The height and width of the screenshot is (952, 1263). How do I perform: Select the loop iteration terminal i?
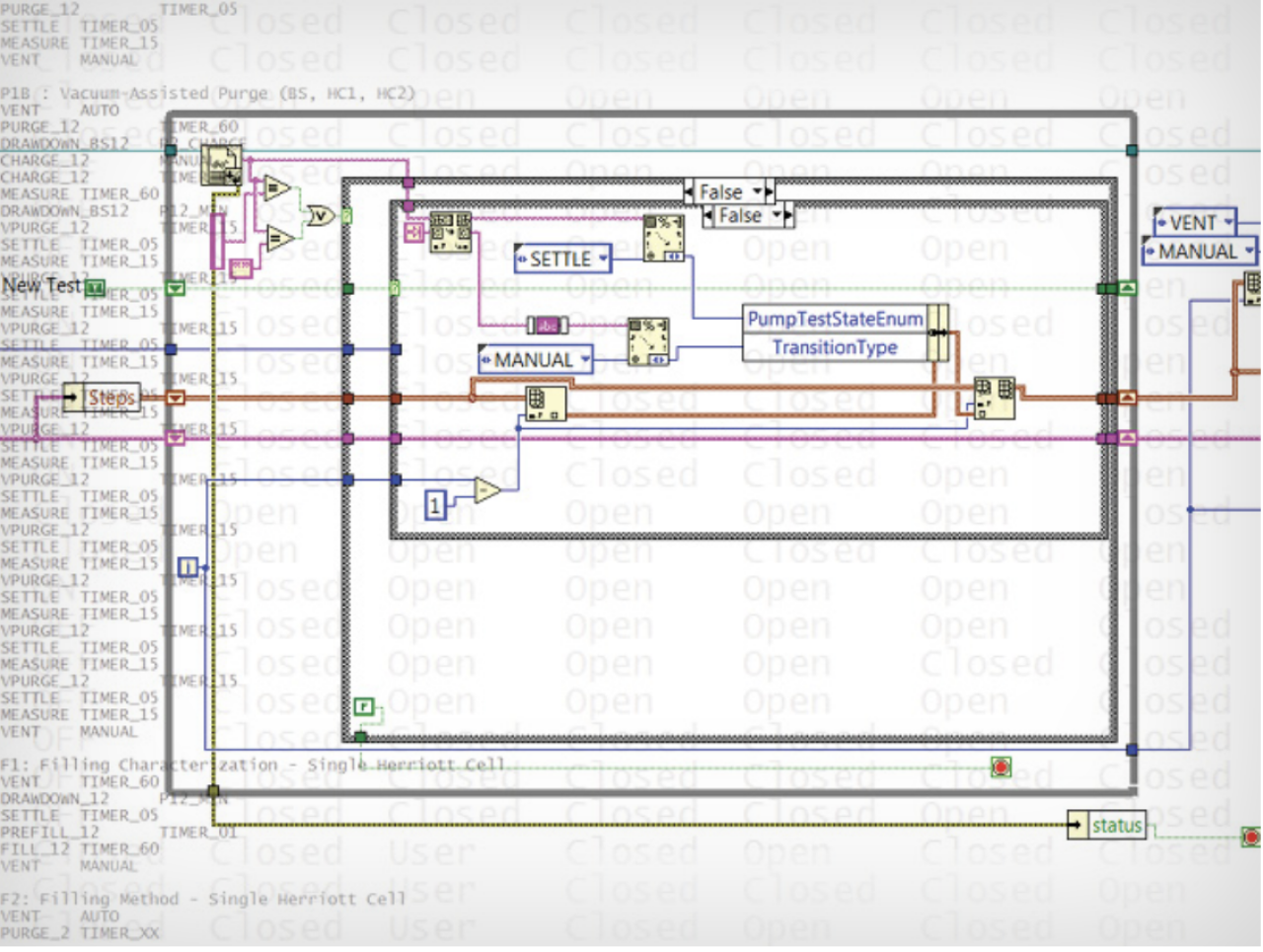[186, 567]
